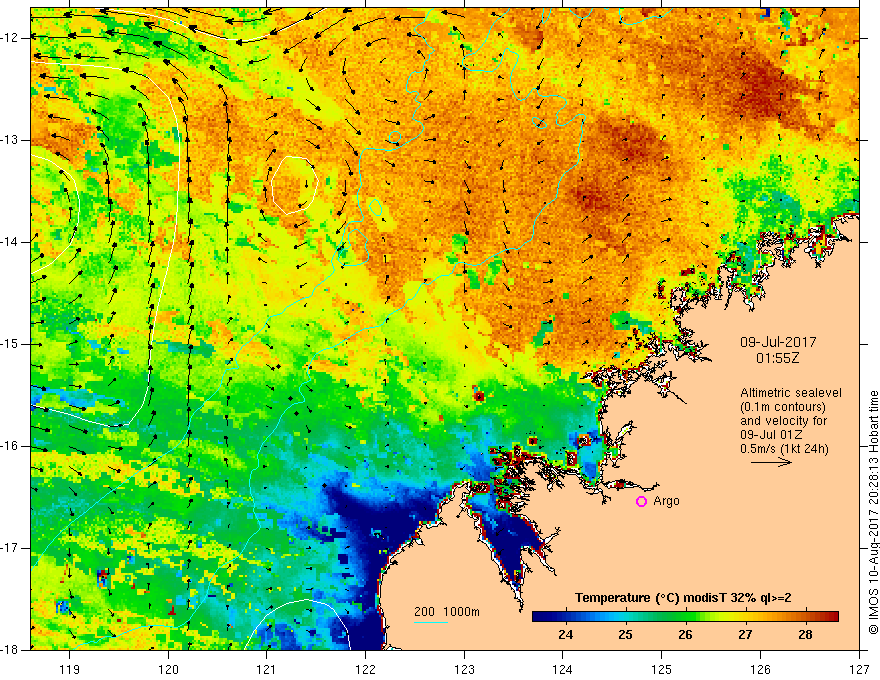880x680 pixels.
Task: Click the longitude axis label '123'
Action: (x=464, y=669)
